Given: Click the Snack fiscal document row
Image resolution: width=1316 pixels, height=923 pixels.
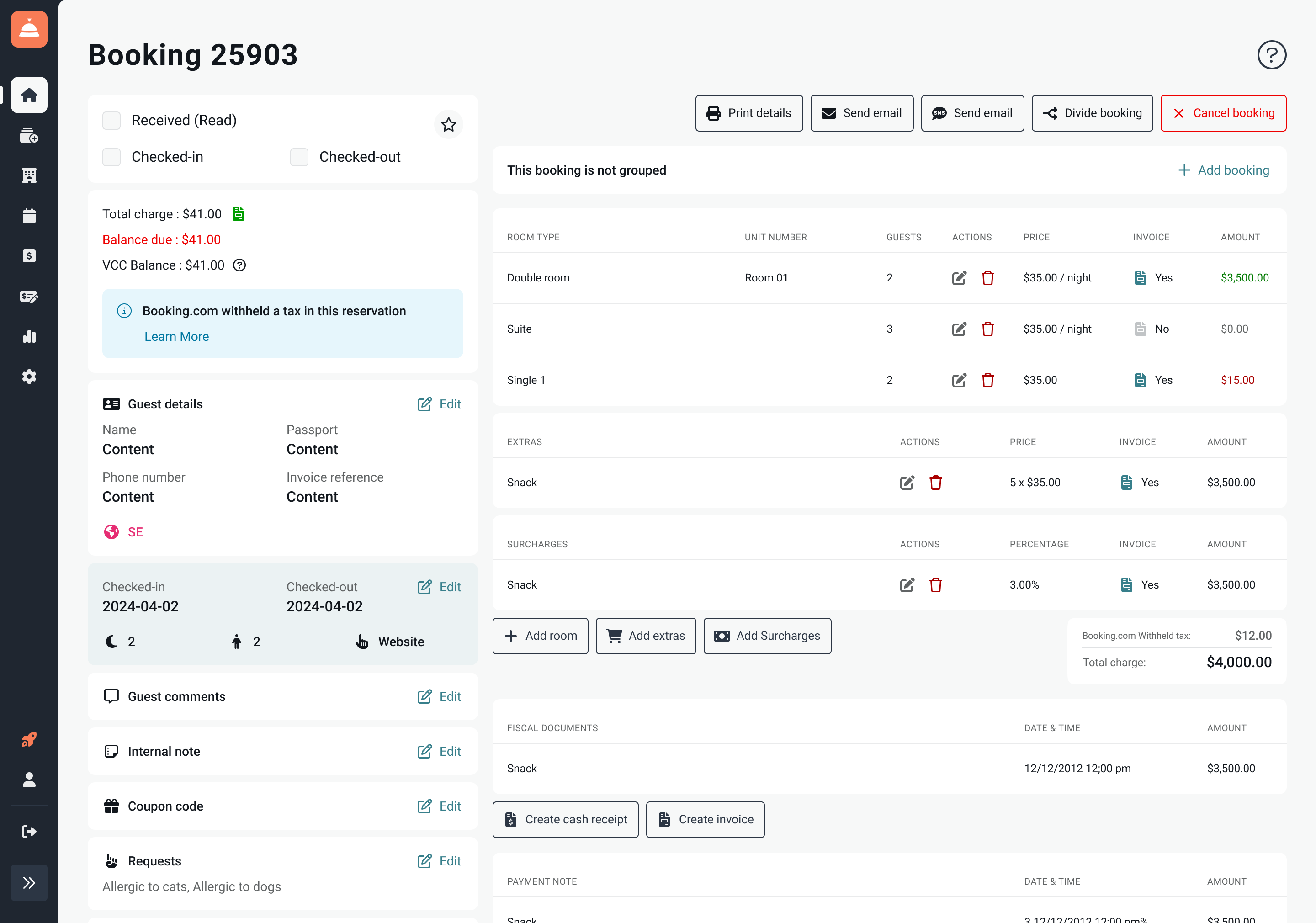Looking at the screenshot, I should click(889, 769).
